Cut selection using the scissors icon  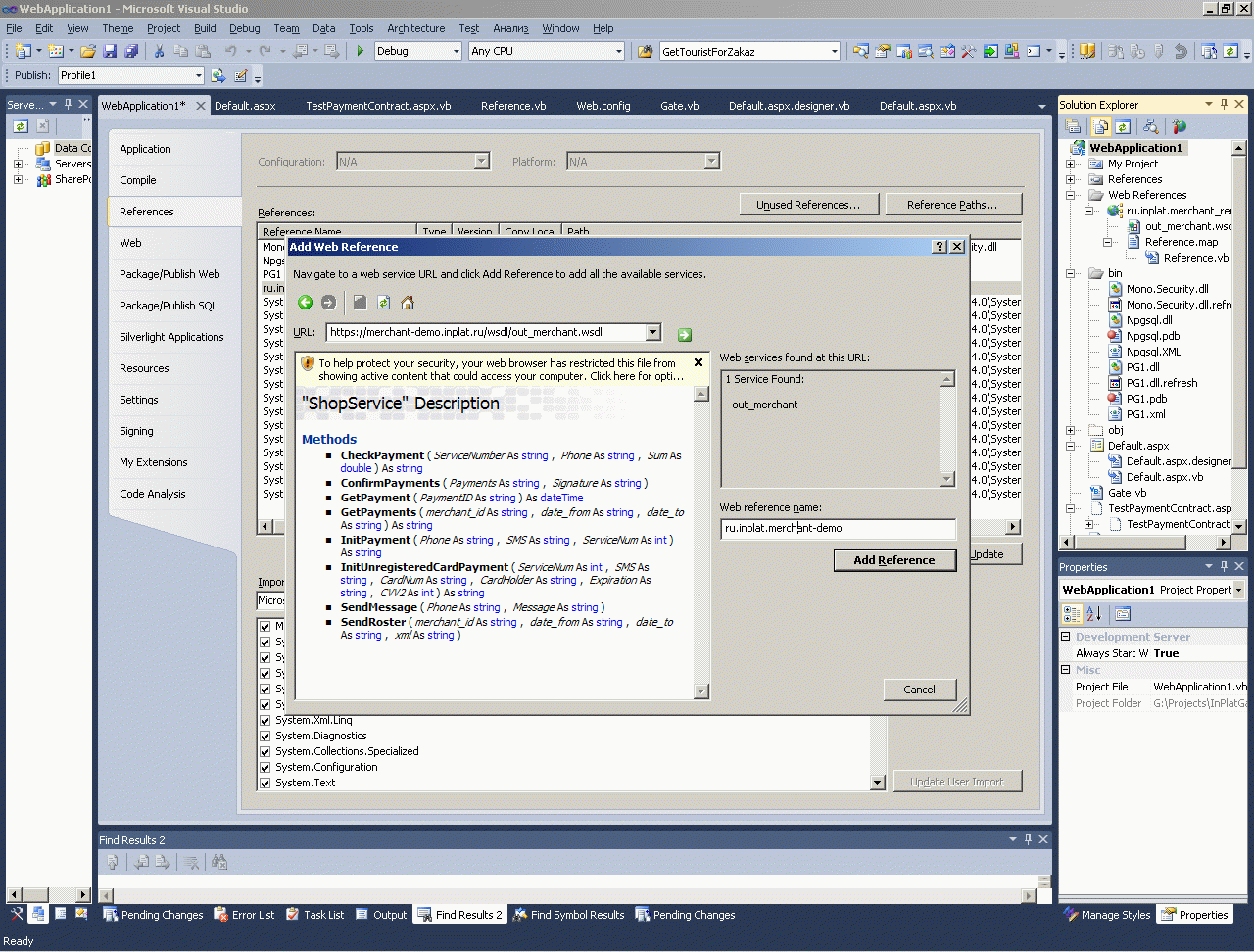point(159,51)
